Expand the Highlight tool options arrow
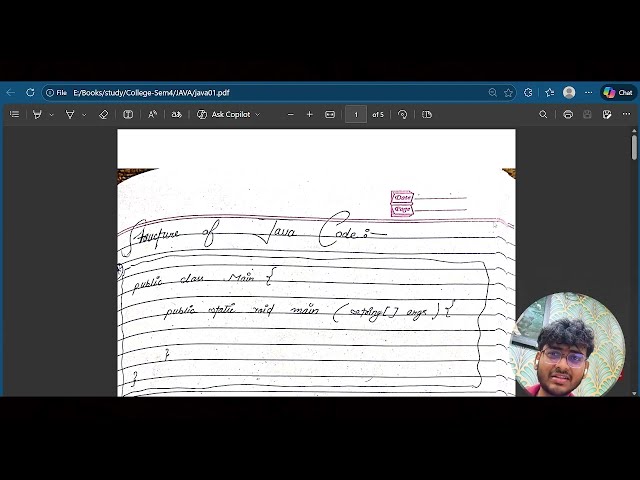Image resolution: width=640 pixels, height=480 pixels. [x=51, y=115]
